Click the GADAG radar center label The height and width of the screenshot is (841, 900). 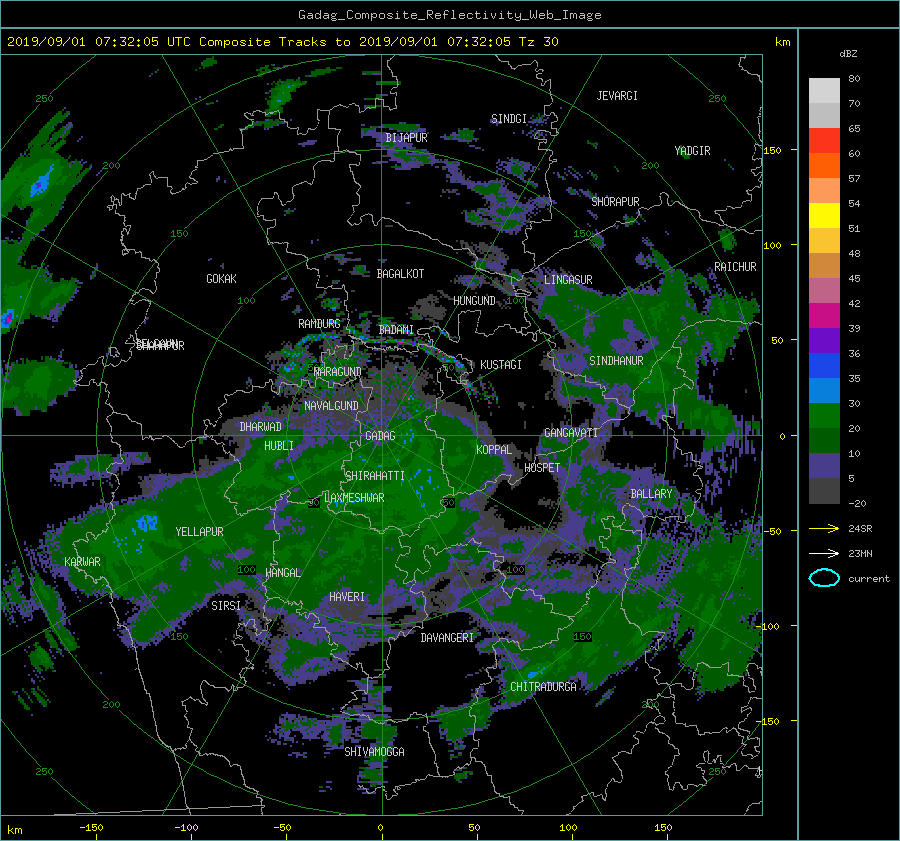380,436
